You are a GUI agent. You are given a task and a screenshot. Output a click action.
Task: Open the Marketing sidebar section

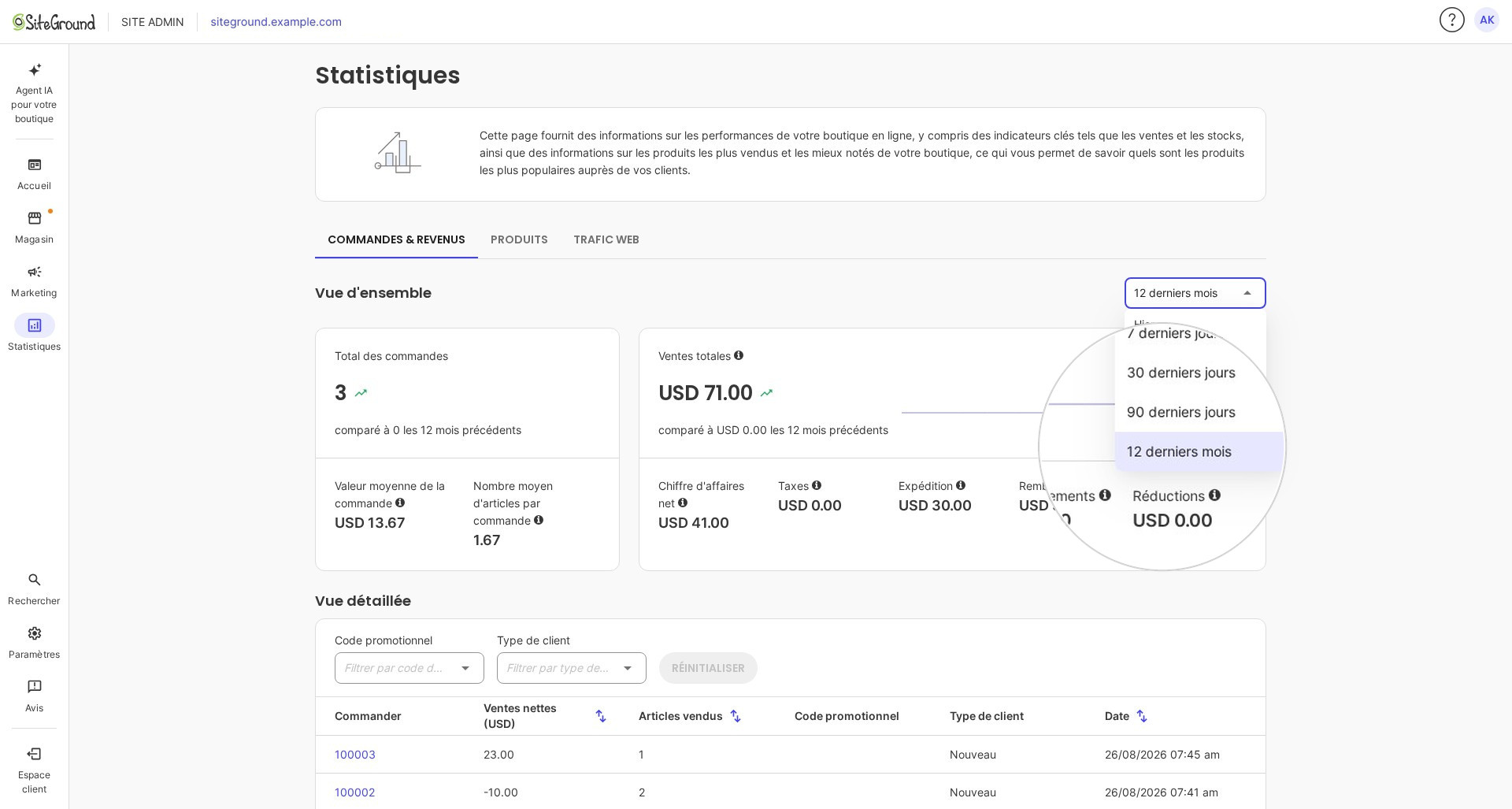[x=34, y=281]
